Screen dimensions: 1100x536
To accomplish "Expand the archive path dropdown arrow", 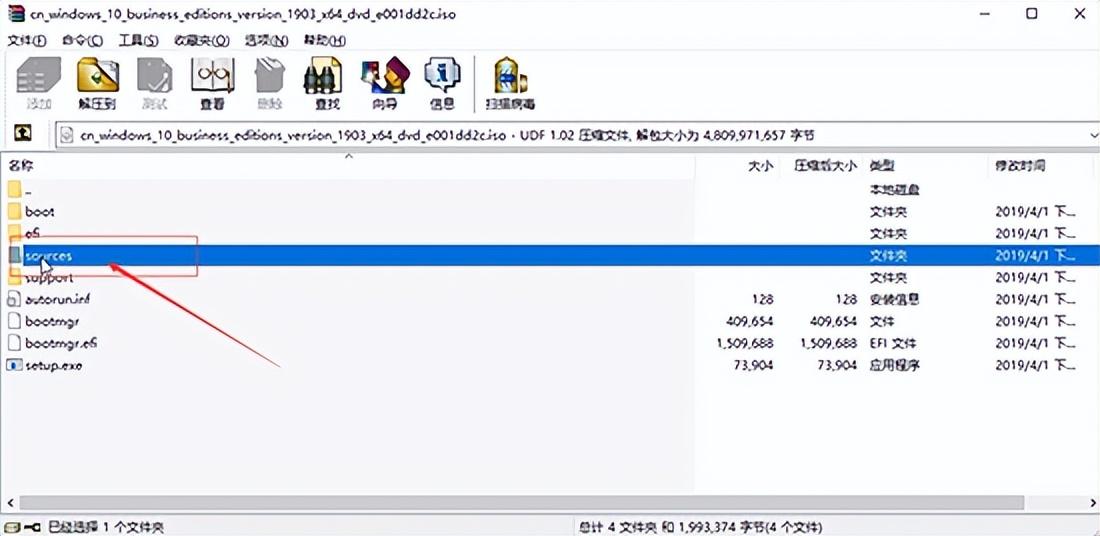I will coord(1093,135).
